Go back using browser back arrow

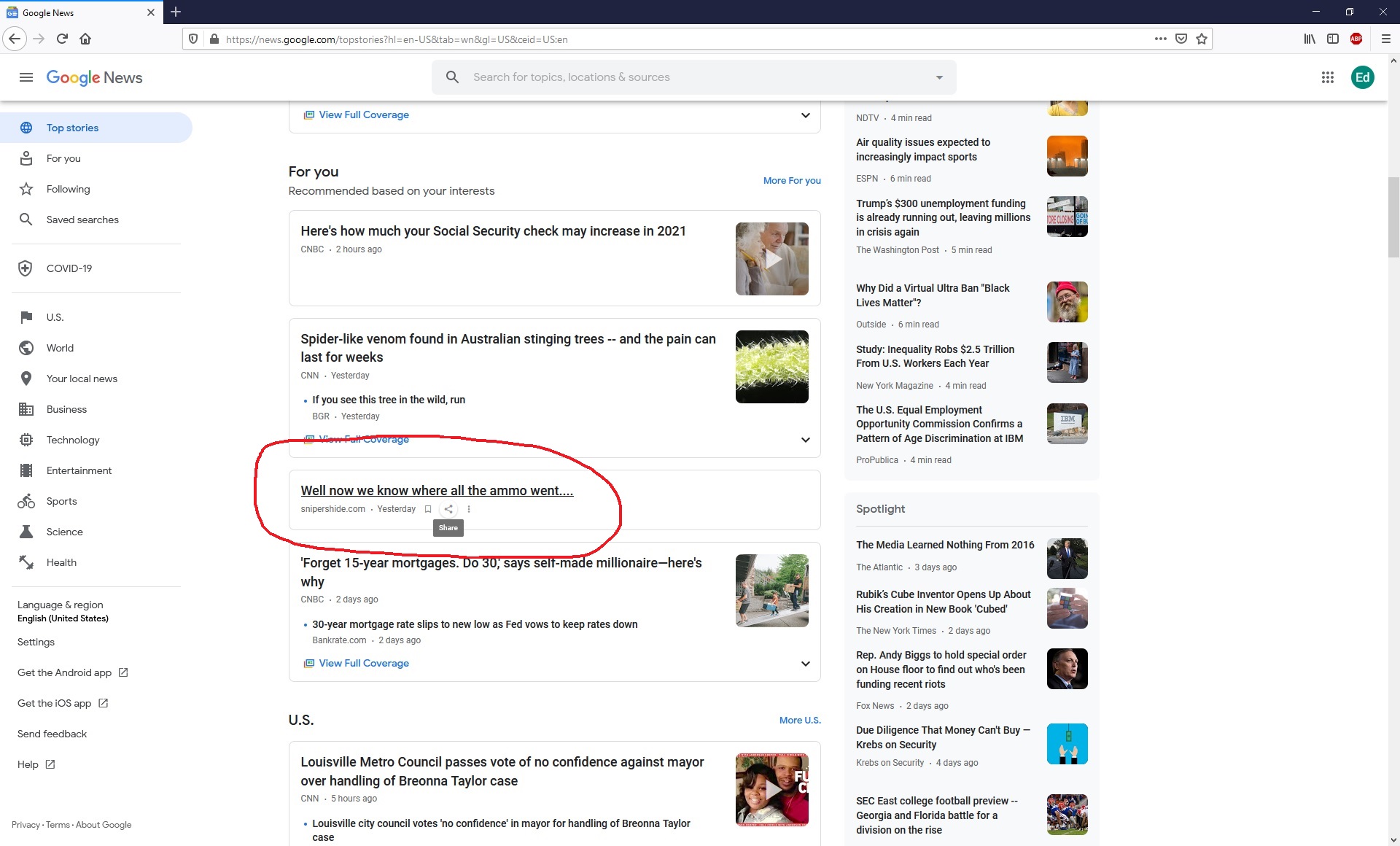[15, 39]
